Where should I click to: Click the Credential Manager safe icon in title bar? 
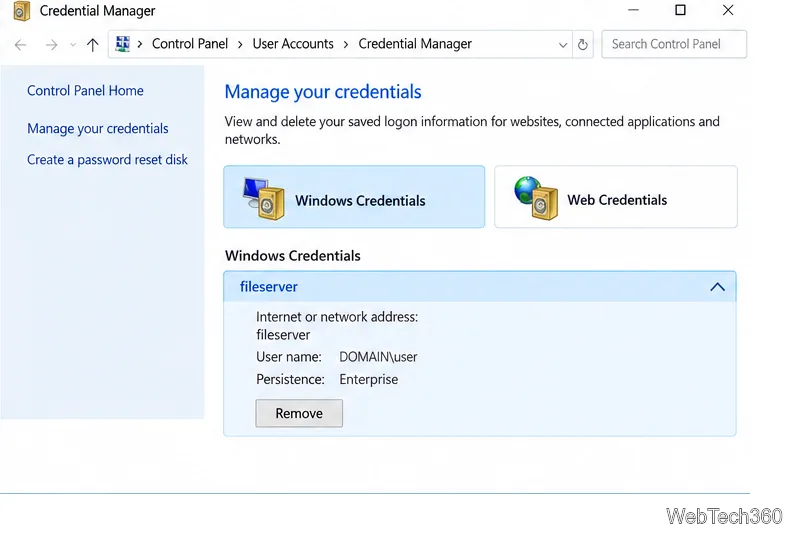pos(22,11)
